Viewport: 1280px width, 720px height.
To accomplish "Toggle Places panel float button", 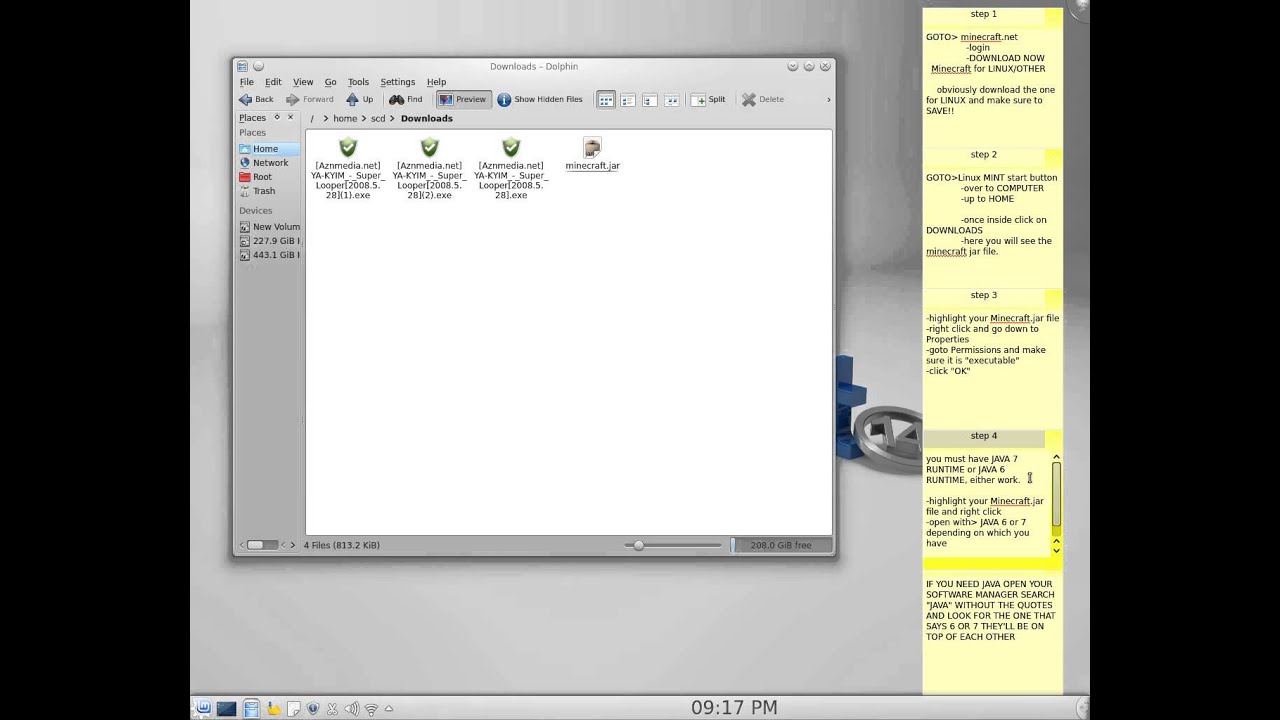I will pos(277,117).
